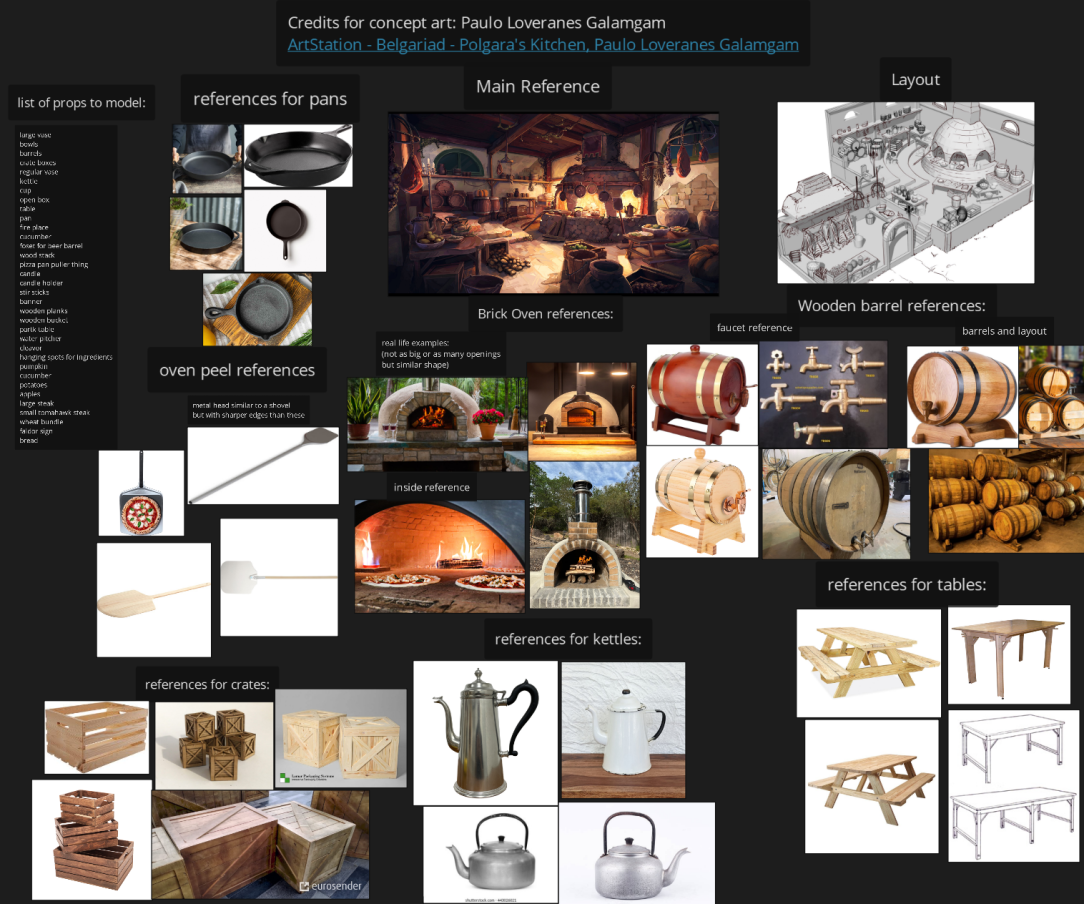Image resolution: width=1084 pixels, height=904 pixels.
Task: Click 'wheat bundle' in props list
Action: (x=41, y=422)
